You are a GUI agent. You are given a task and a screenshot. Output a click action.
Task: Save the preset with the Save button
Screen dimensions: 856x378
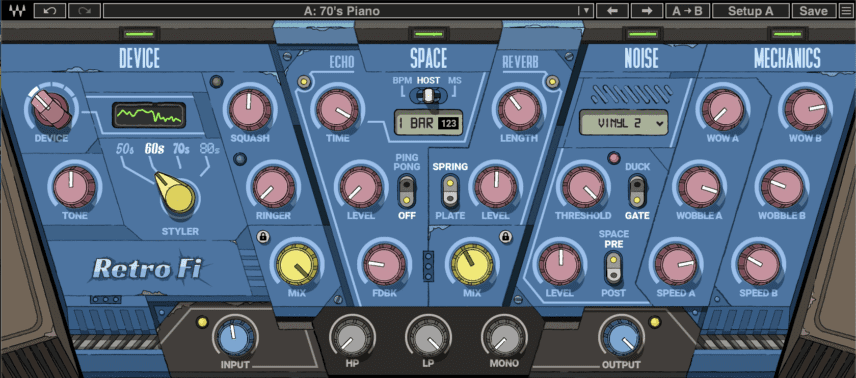click(813, 10)
